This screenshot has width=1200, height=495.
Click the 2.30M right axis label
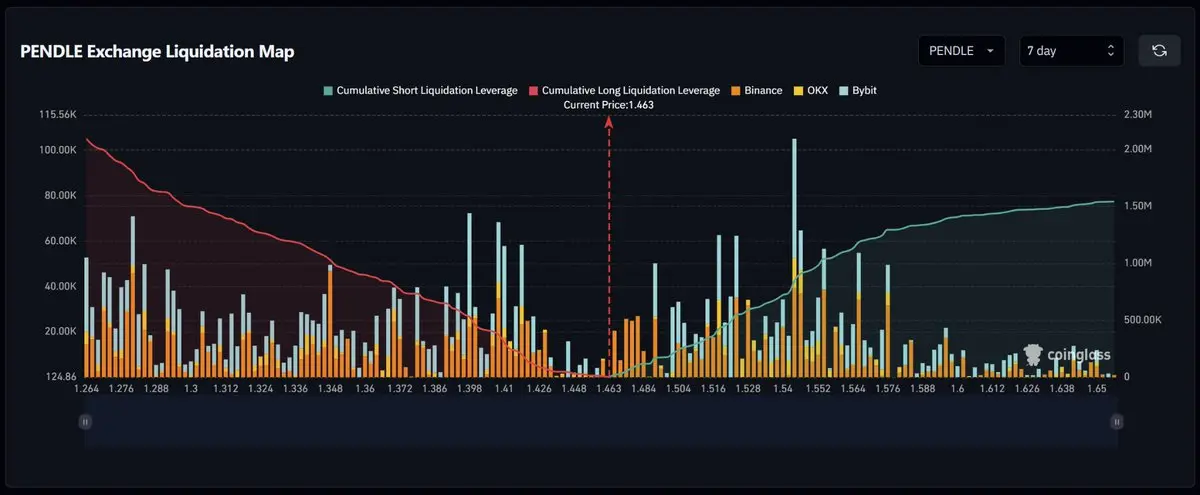pos(1138,116)
